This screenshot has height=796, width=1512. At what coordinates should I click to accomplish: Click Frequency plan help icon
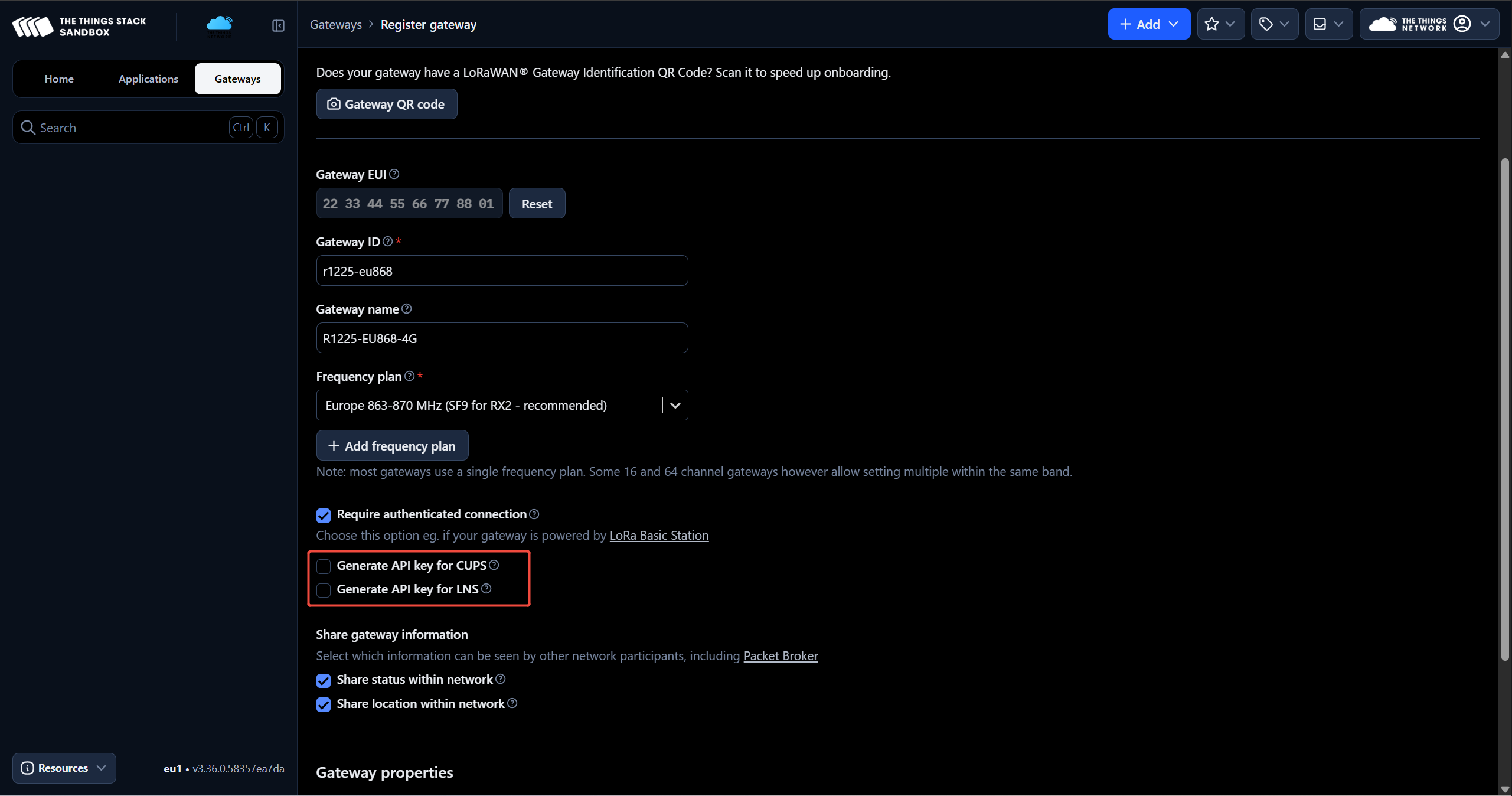coord(409,376)
